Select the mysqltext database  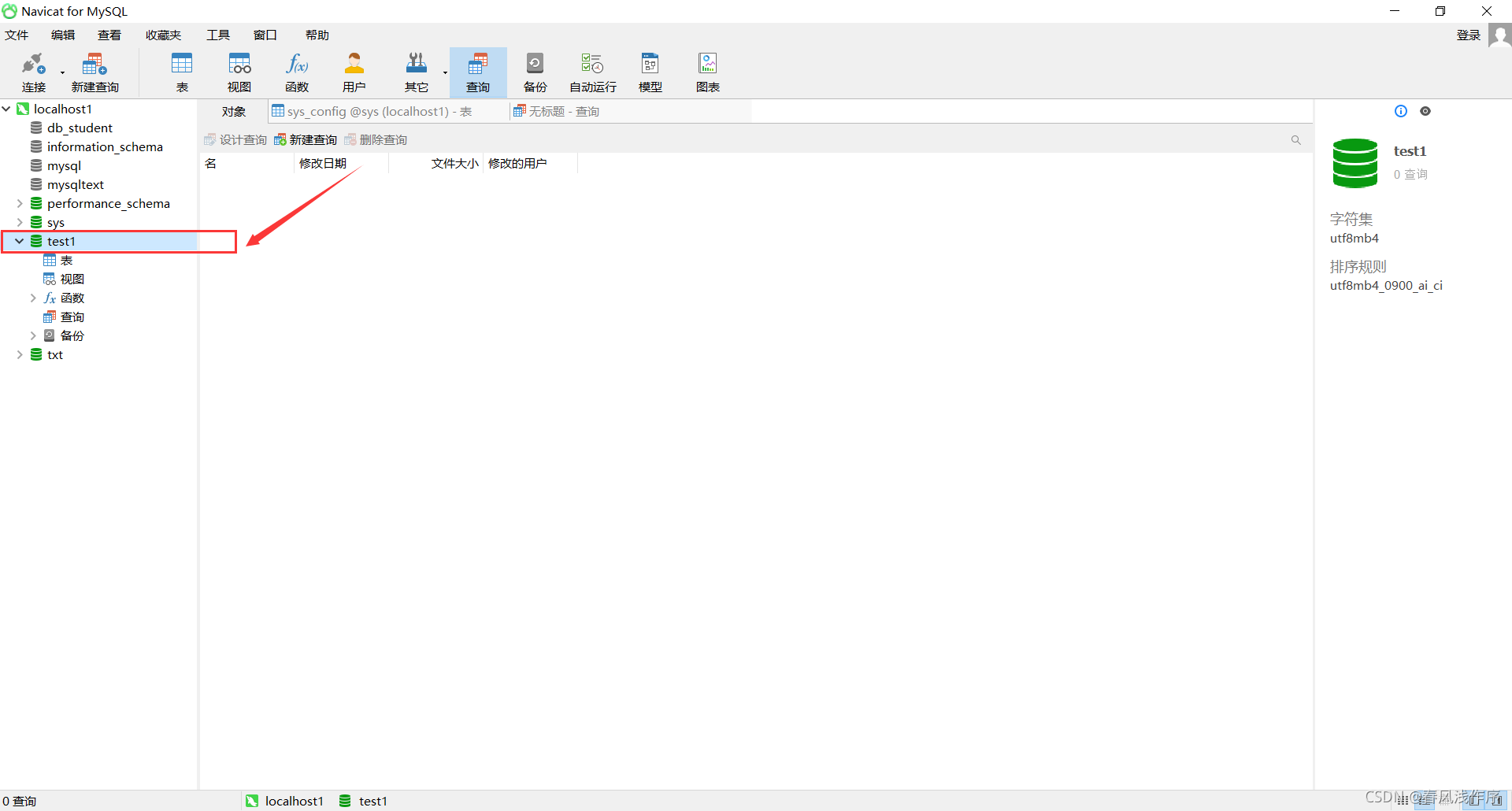click(75, 184)
